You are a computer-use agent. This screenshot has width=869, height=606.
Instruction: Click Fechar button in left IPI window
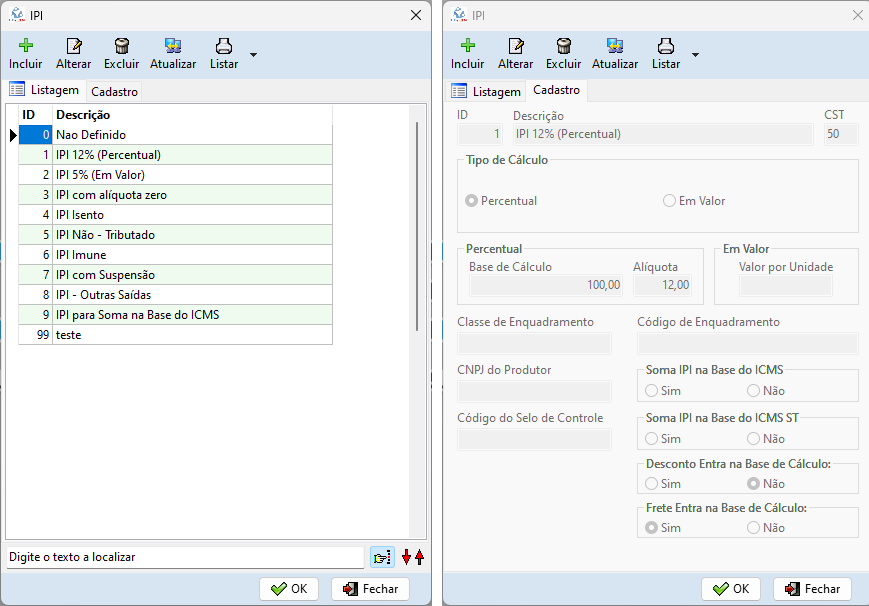(x=370, y=589)
